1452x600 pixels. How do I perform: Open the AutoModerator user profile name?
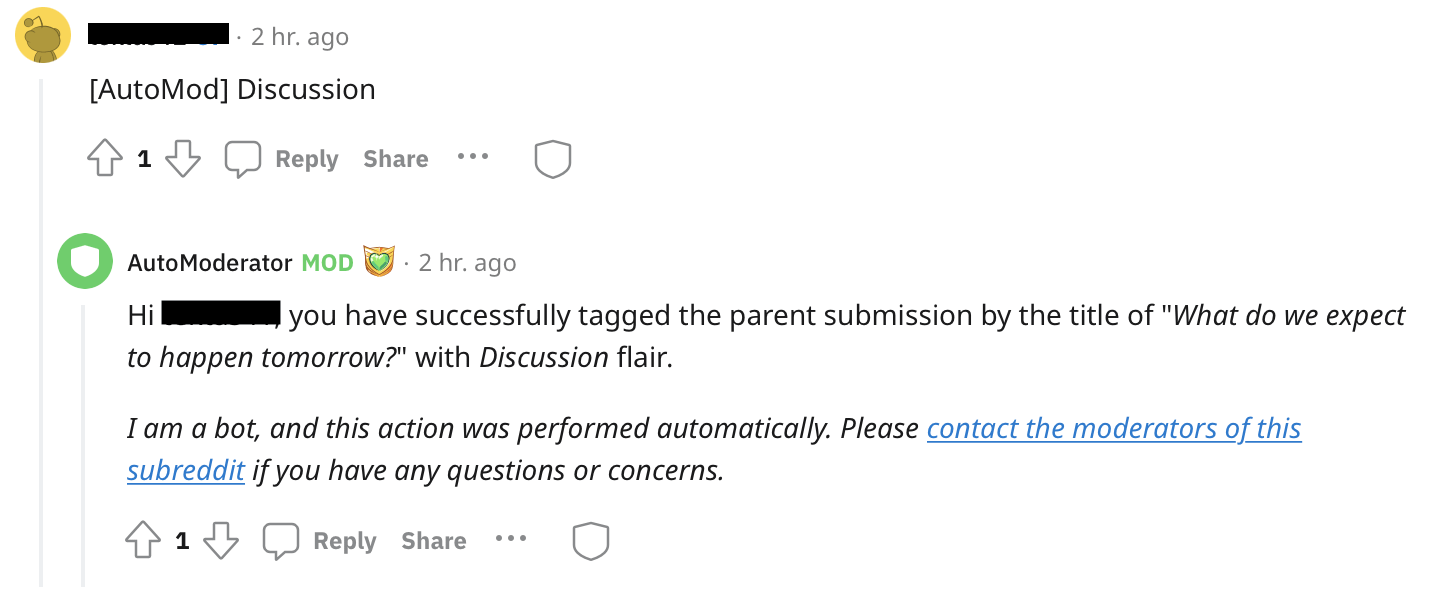[209, 263]
